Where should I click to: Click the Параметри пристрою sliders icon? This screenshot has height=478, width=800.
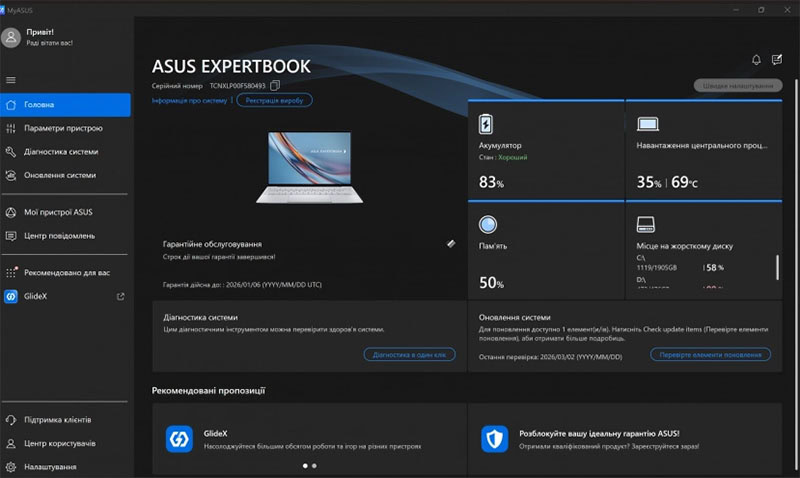click(11, 128)
